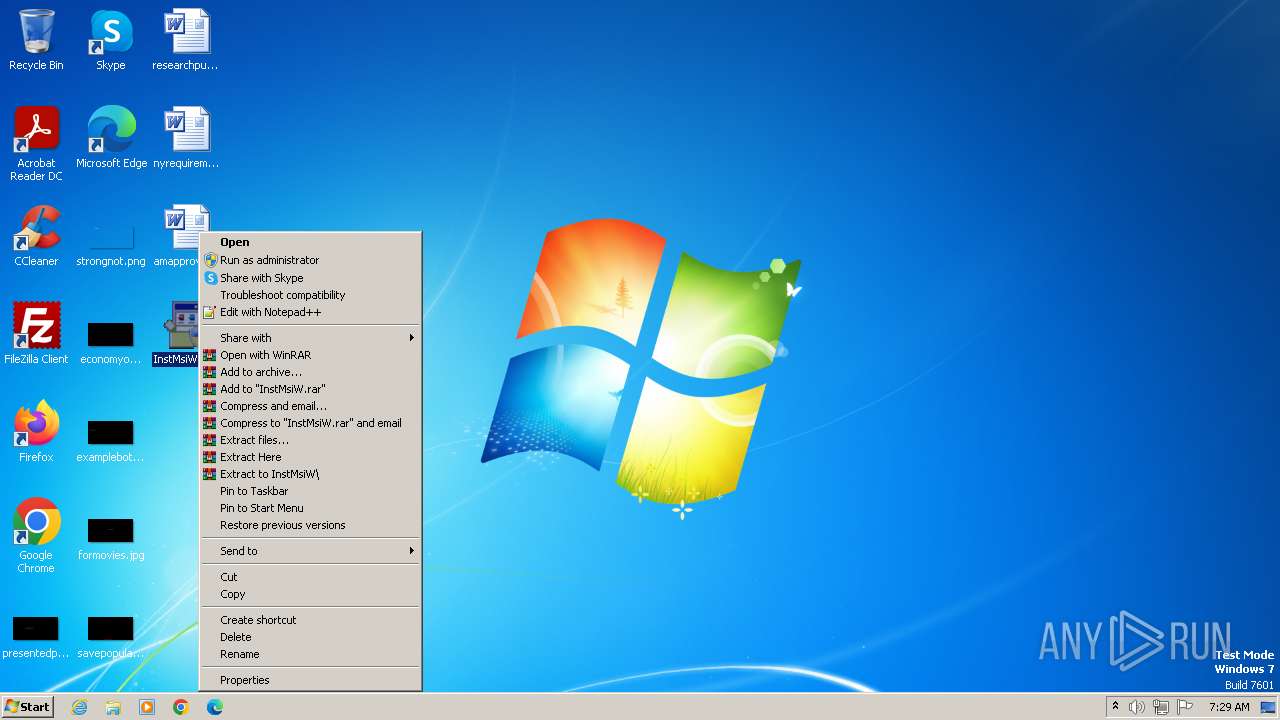Choose Compress and email...
The height and width of the screenshot is (720, 1280).
pos(311,406)
